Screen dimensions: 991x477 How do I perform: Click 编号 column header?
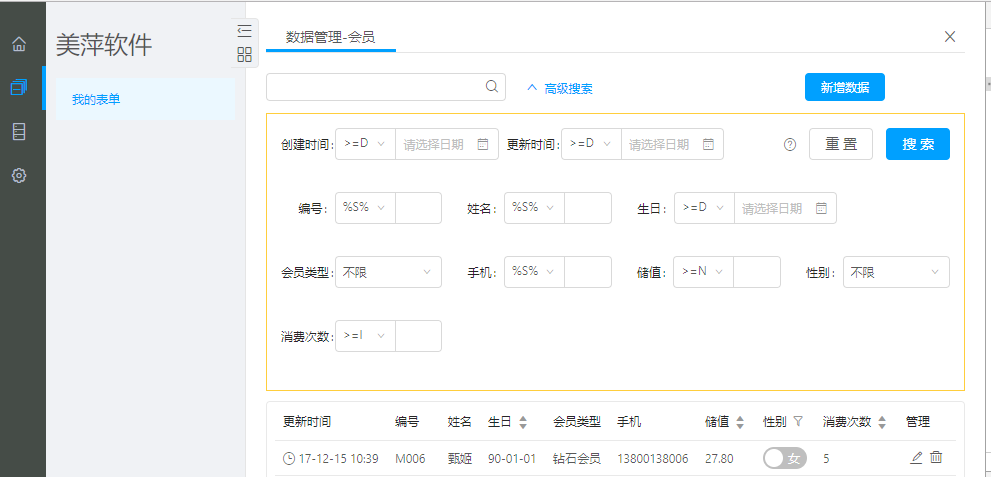(407, 422)
